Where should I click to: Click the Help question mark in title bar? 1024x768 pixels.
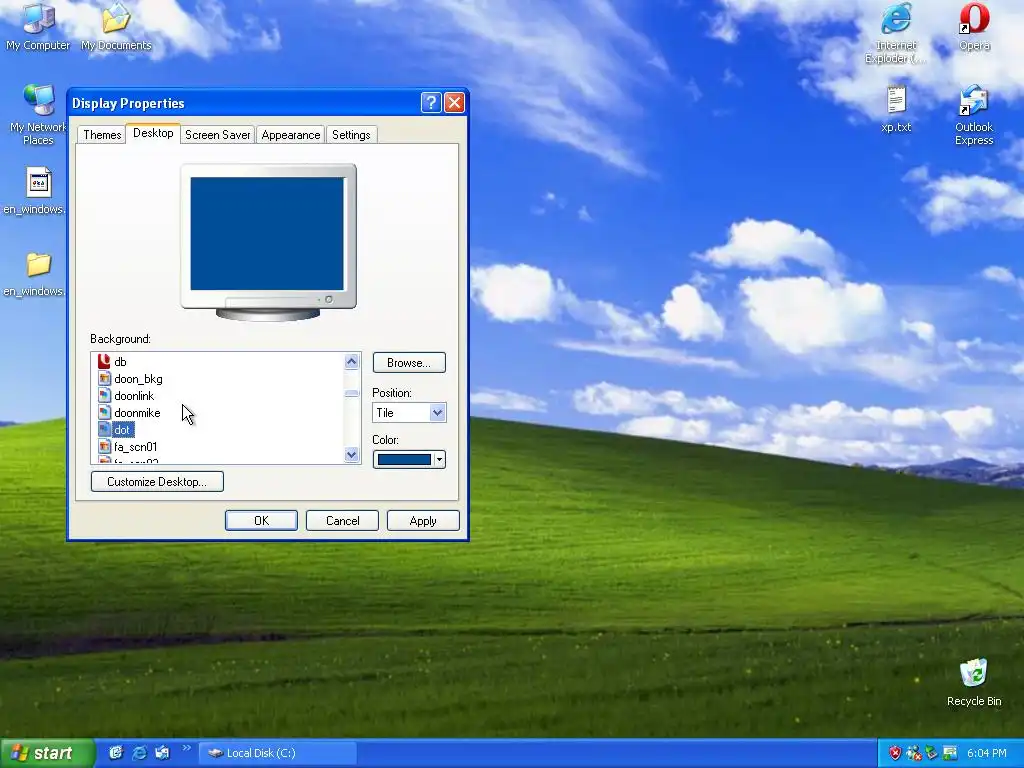(430, 103)
